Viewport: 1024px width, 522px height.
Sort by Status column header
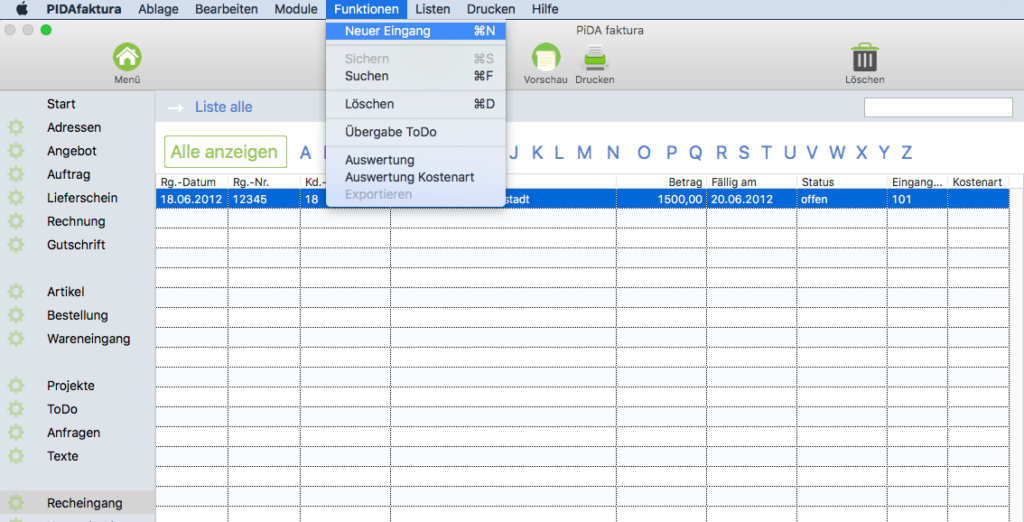pos(842,182)
